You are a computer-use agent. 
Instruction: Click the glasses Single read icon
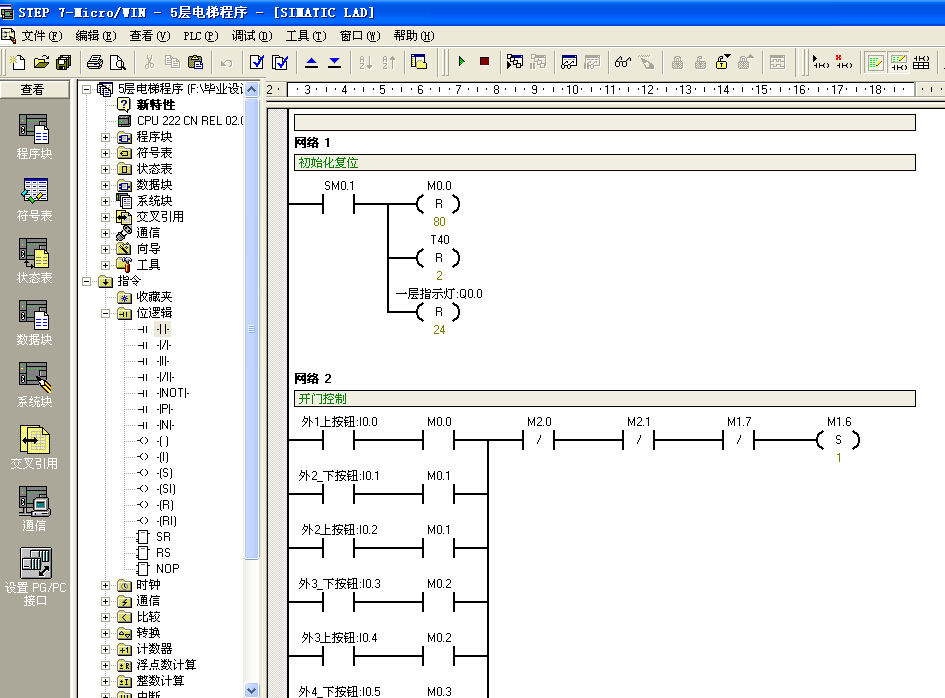coord(623,62)
